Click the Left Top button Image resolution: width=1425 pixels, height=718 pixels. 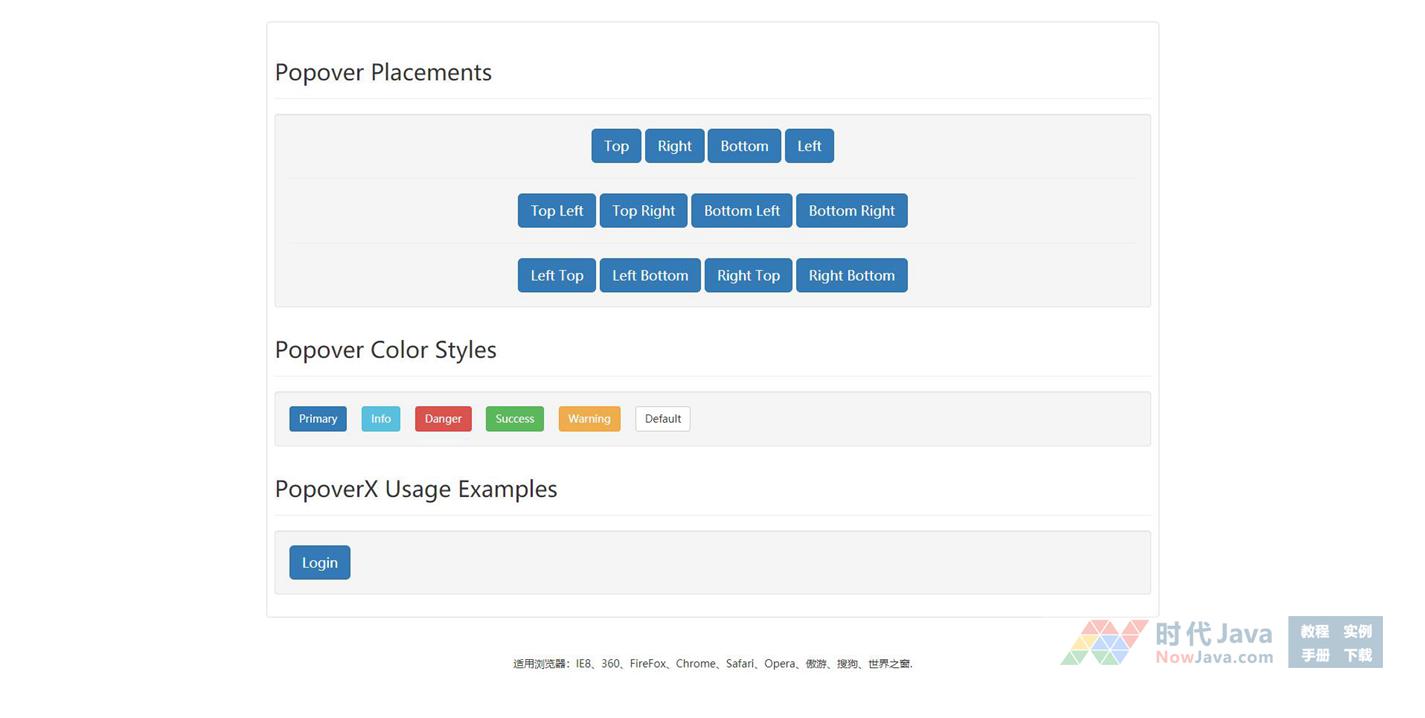tap(557, 276)
